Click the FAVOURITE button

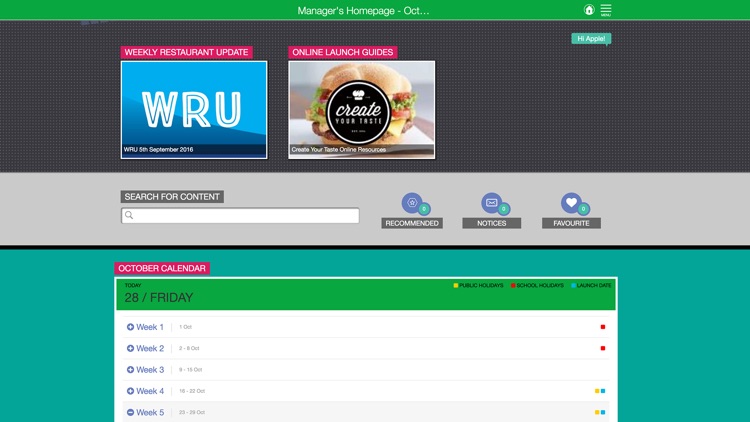pyautogui.click(x=571, y=223)
